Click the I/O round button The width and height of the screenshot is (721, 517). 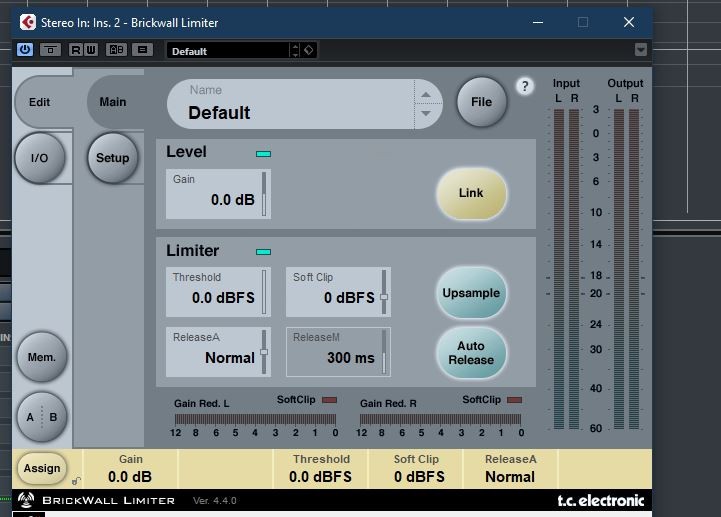[40, 158]
